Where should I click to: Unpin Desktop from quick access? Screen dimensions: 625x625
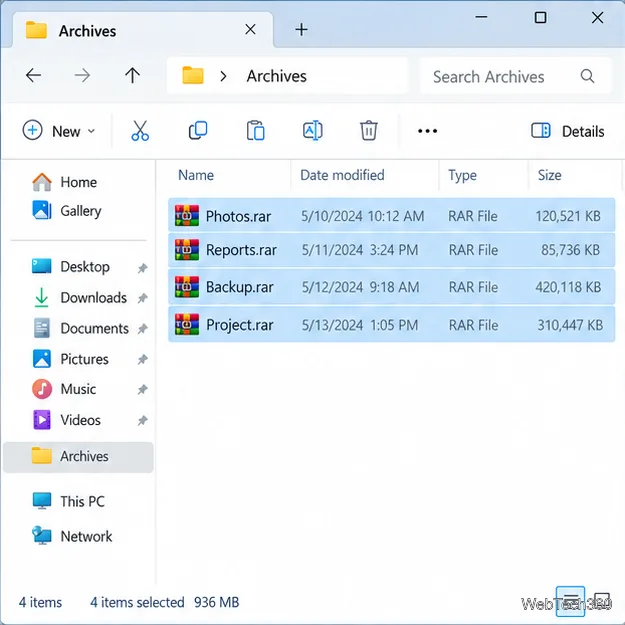click(142, 268)
